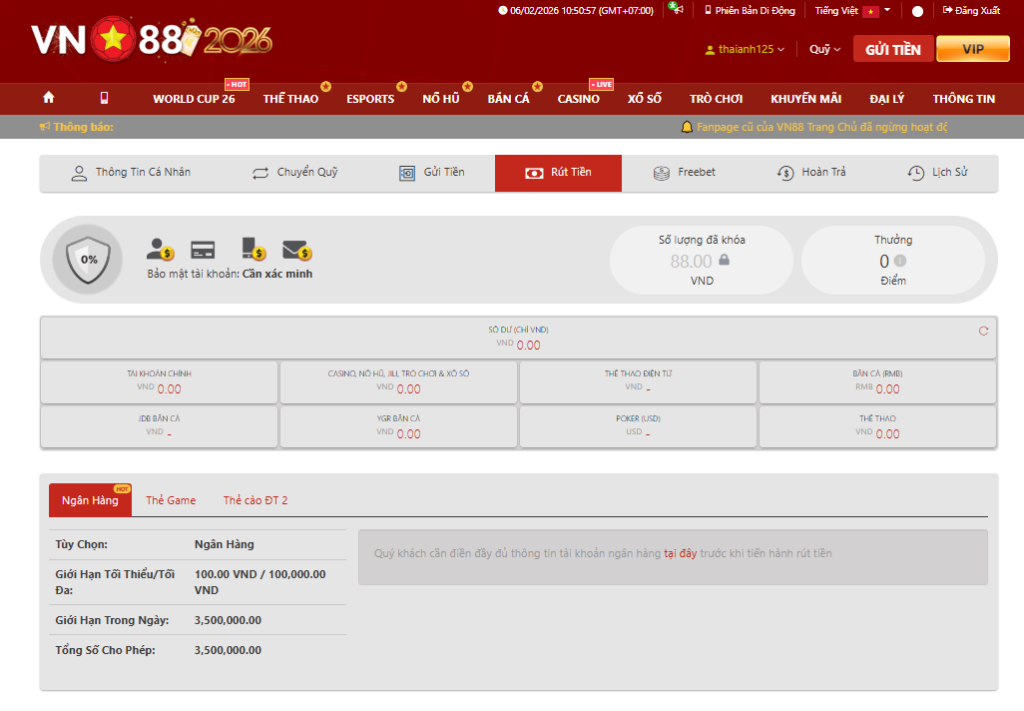The image size is (1024, 711).
Task: Open ĐẠI LÝ menu
Action: pyautogui.click(x=887, y=99)
